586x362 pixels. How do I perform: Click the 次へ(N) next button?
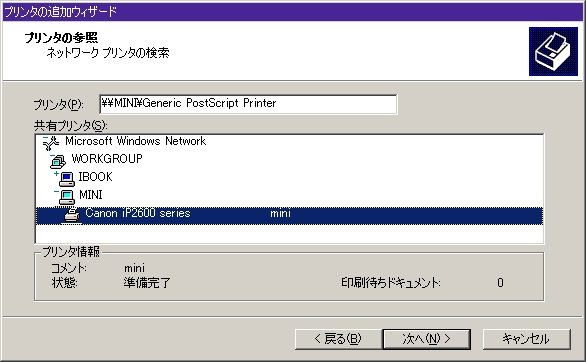(426, 339)
